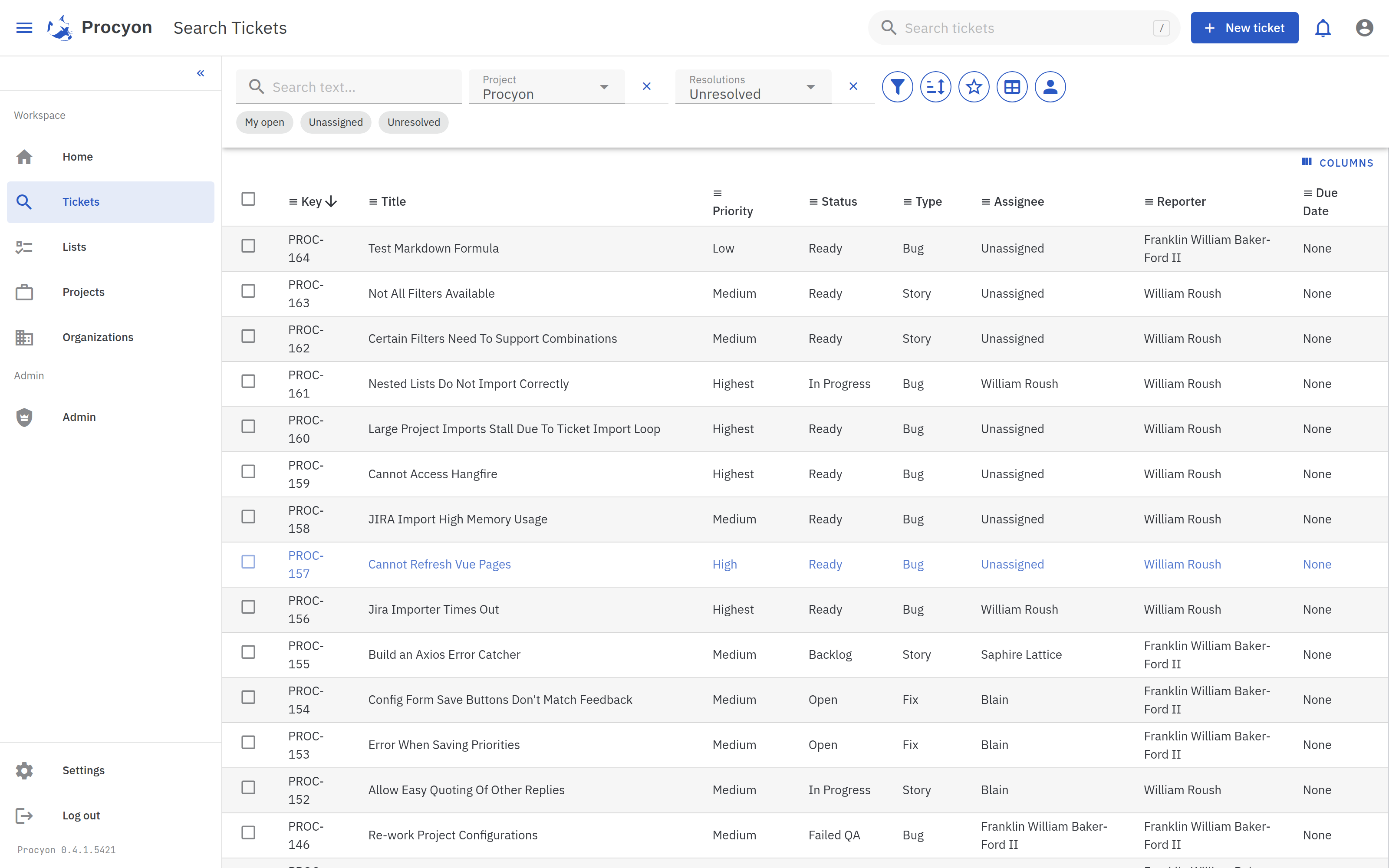Click the Saphire Lattice assignee cell
1389x868 pixels.
click(1021, 654)
